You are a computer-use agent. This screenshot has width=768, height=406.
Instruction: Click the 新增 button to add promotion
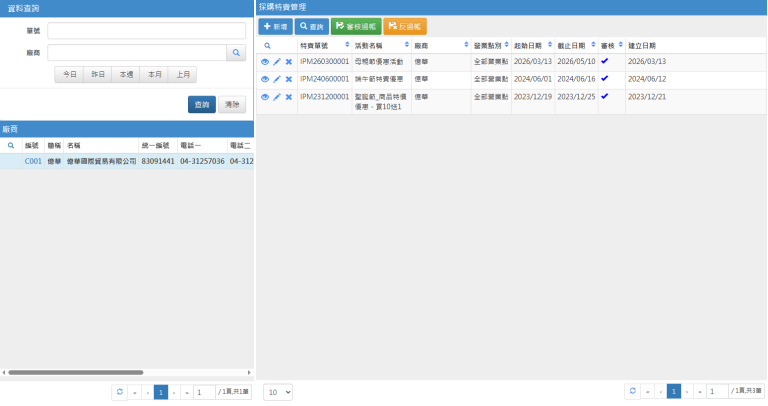click(275, 26)
